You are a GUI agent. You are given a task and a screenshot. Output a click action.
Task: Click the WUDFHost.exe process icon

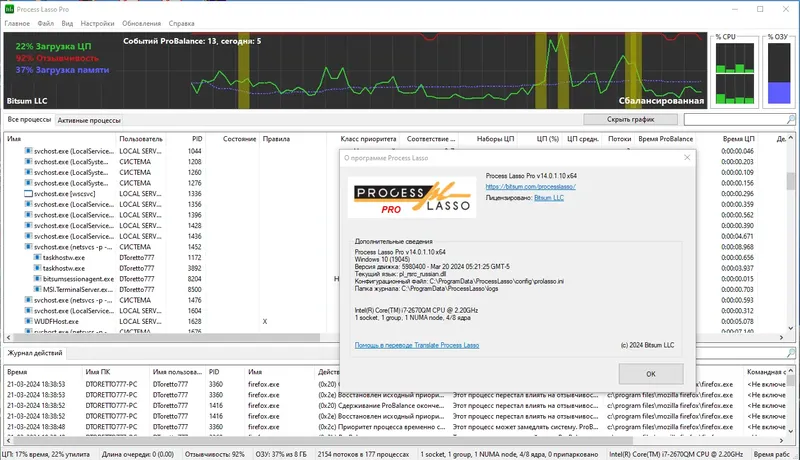[29, 321]
